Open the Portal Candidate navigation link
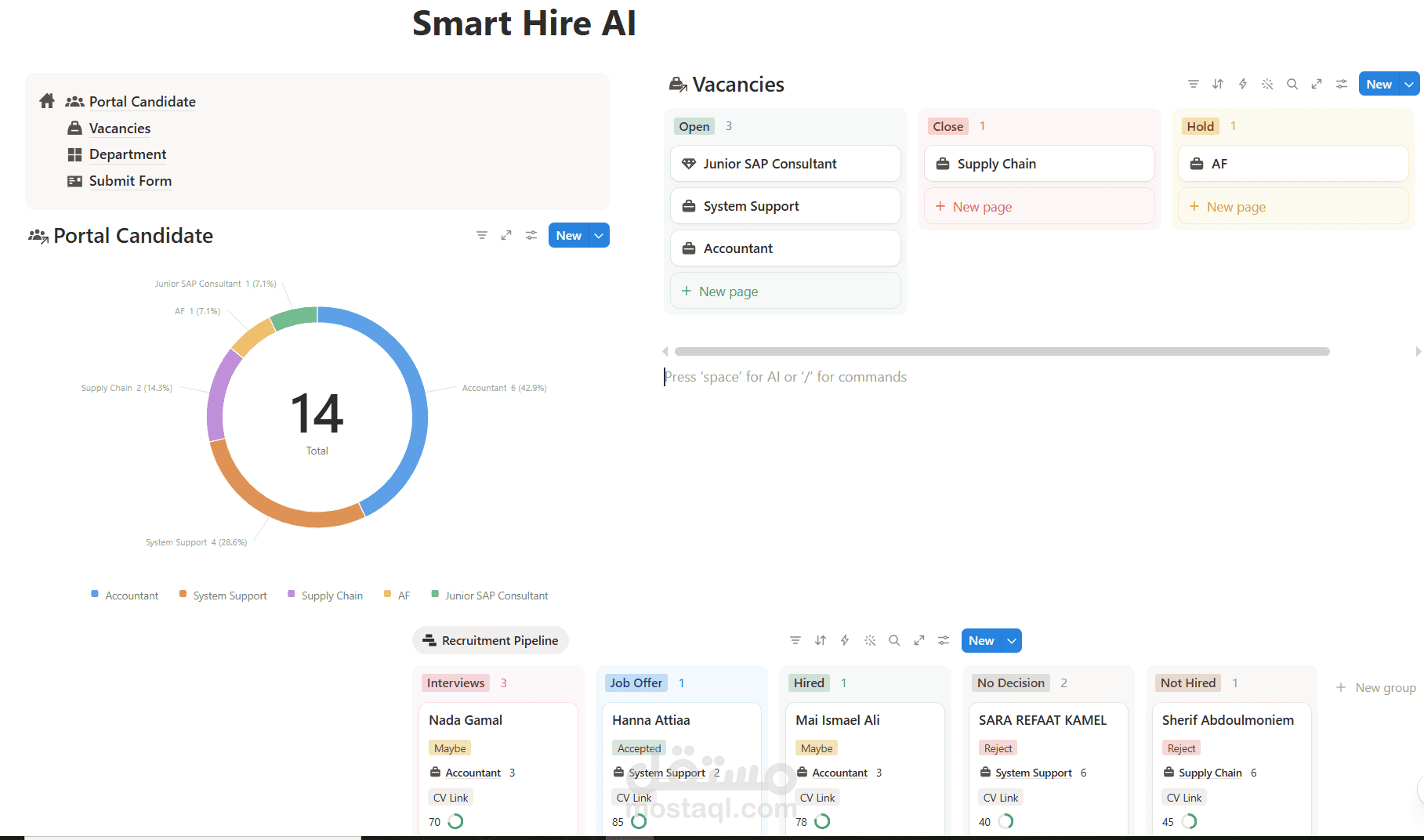1424x840 pixels. tap(143, 101)
